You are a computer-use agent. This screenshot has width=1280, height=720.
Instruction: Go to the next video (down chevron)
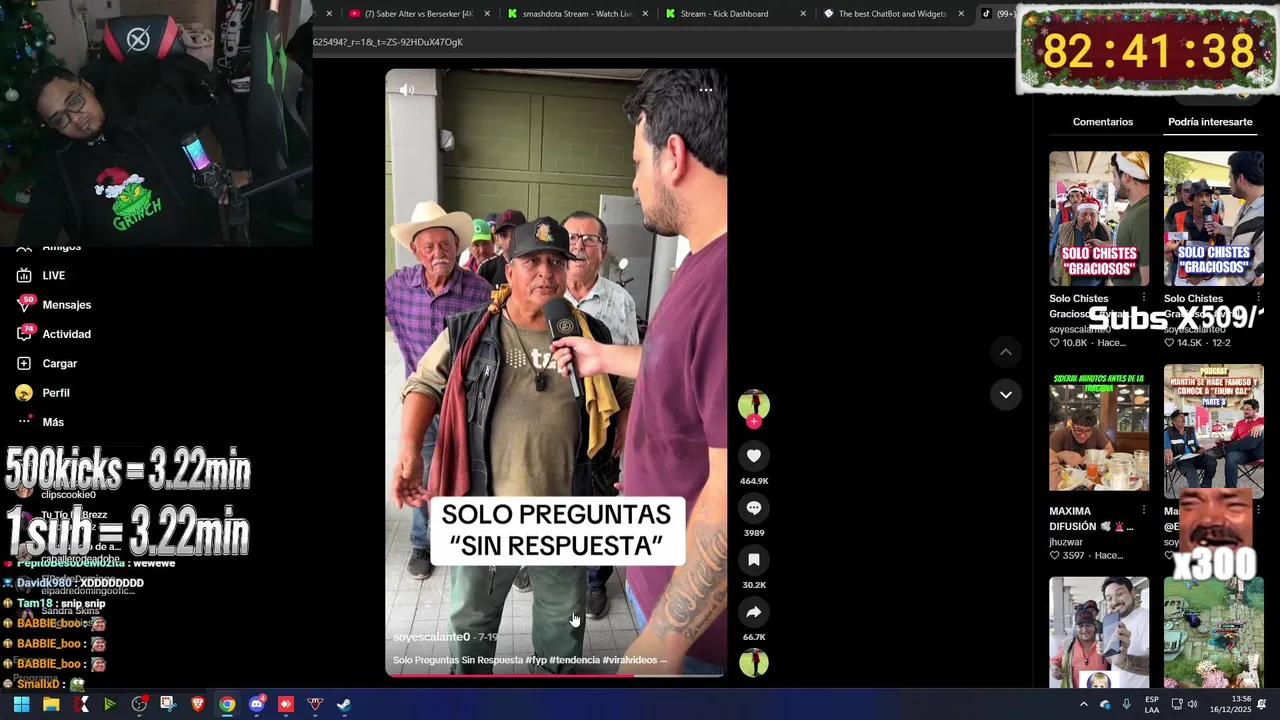pos(1006,395)
